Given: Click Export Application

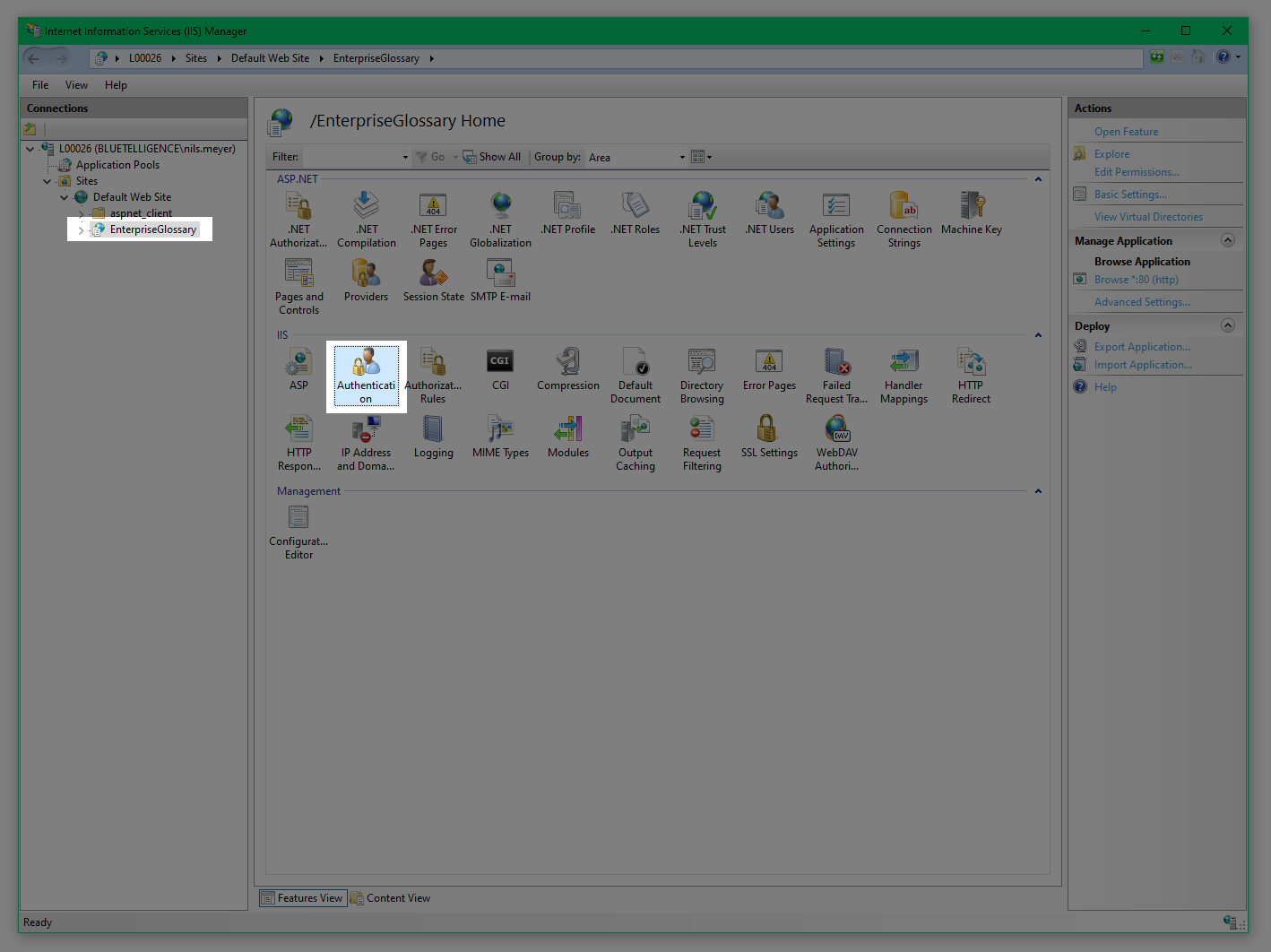Looking at the screenshot, I should (x=1139, y=346).
